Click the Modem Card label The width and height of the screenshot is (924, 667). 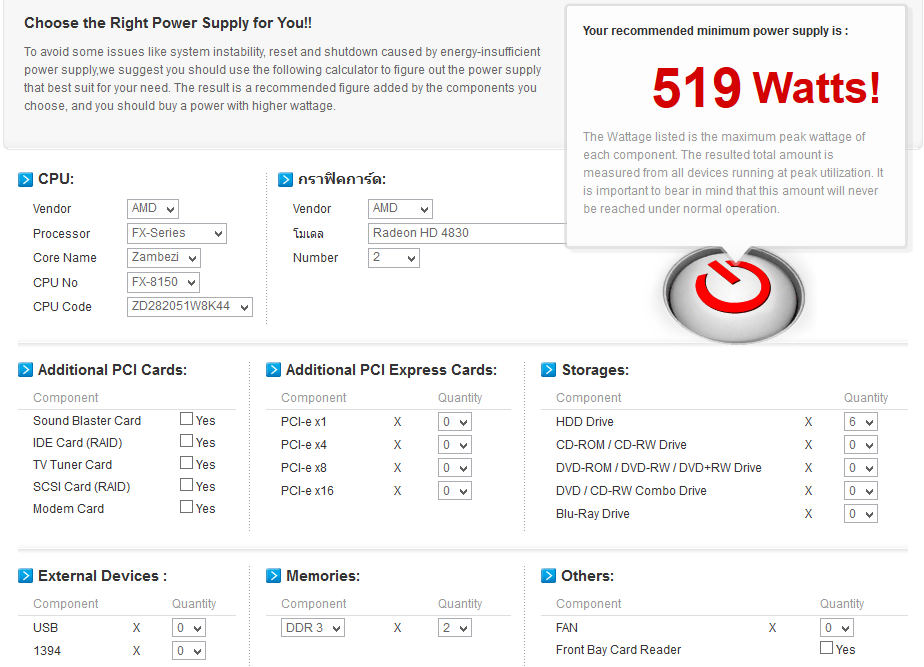pos(68,508)
